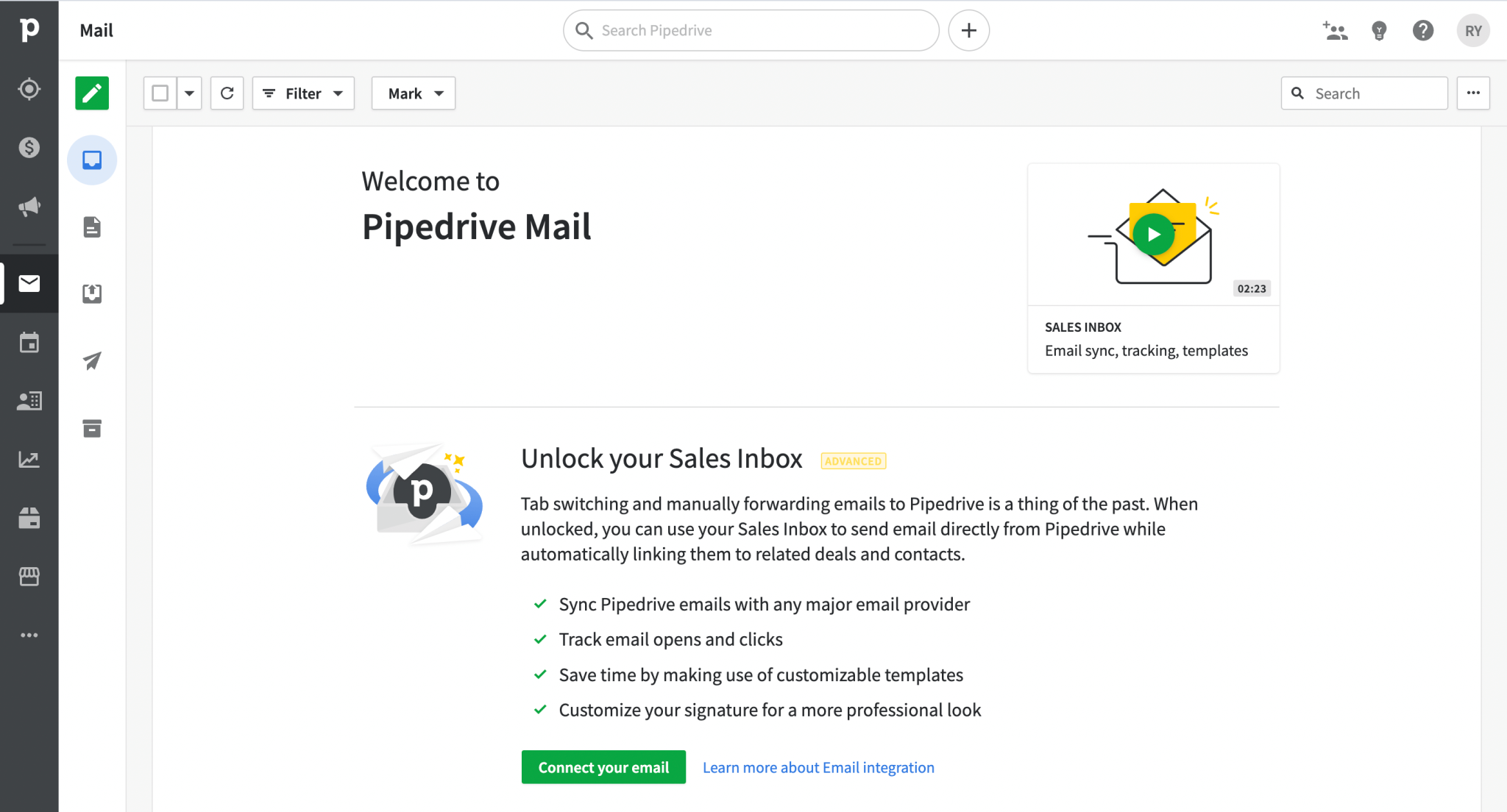Select the Deals icon in sidebar

pos(29,147)
